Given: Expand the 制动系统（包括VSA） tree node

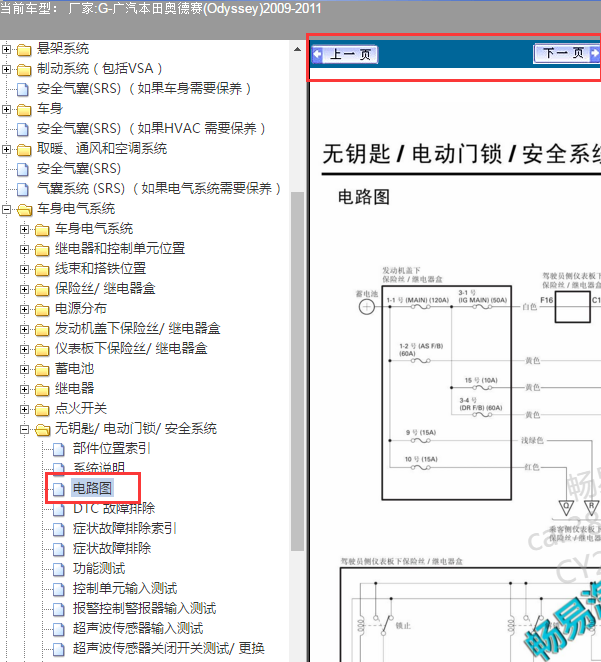Looking at the screenshot, I should (6, 69).
